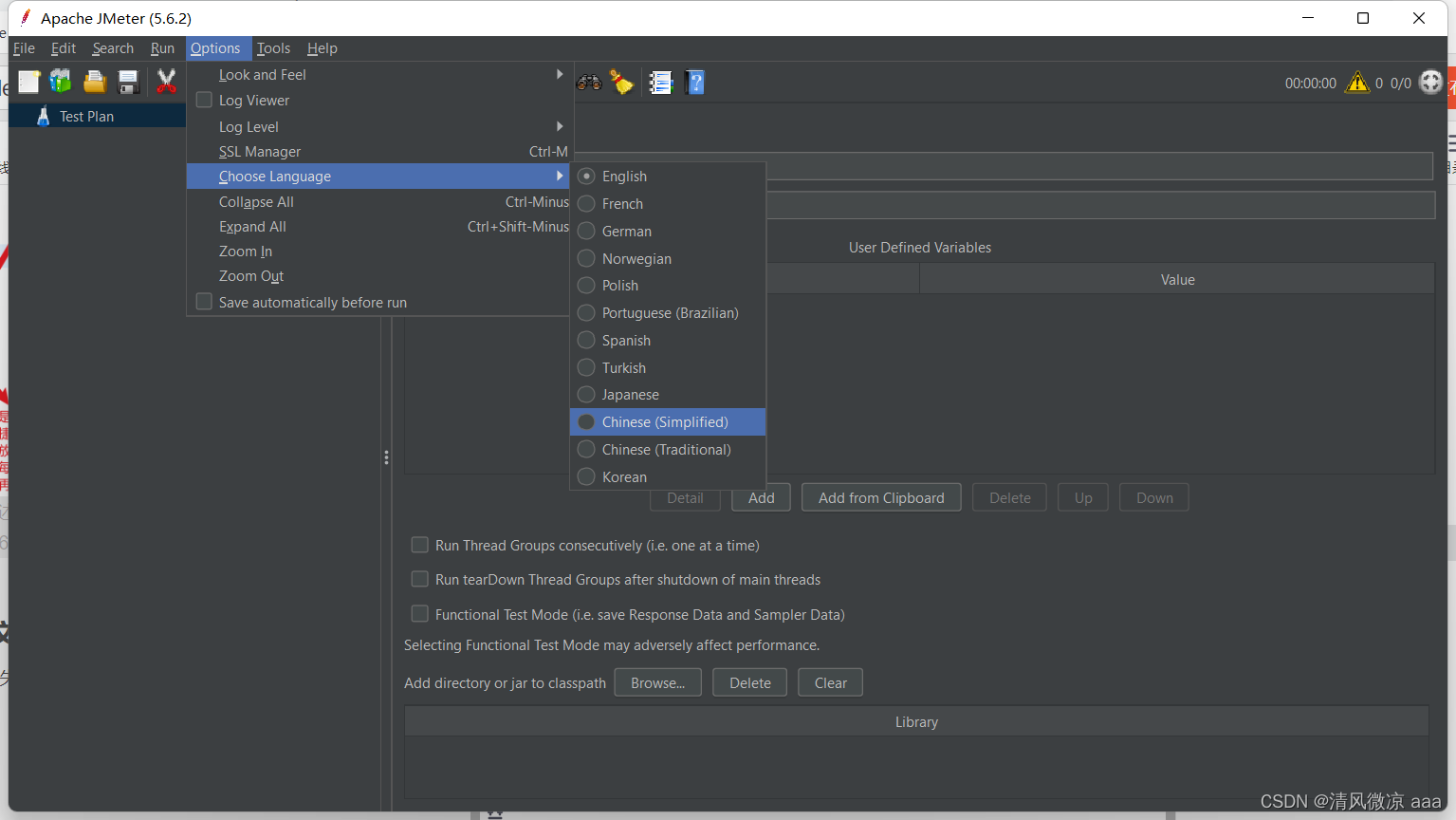Enable Functional Test Mode checkbox
The image size is (1456, 820).
(x=419, y=614)
